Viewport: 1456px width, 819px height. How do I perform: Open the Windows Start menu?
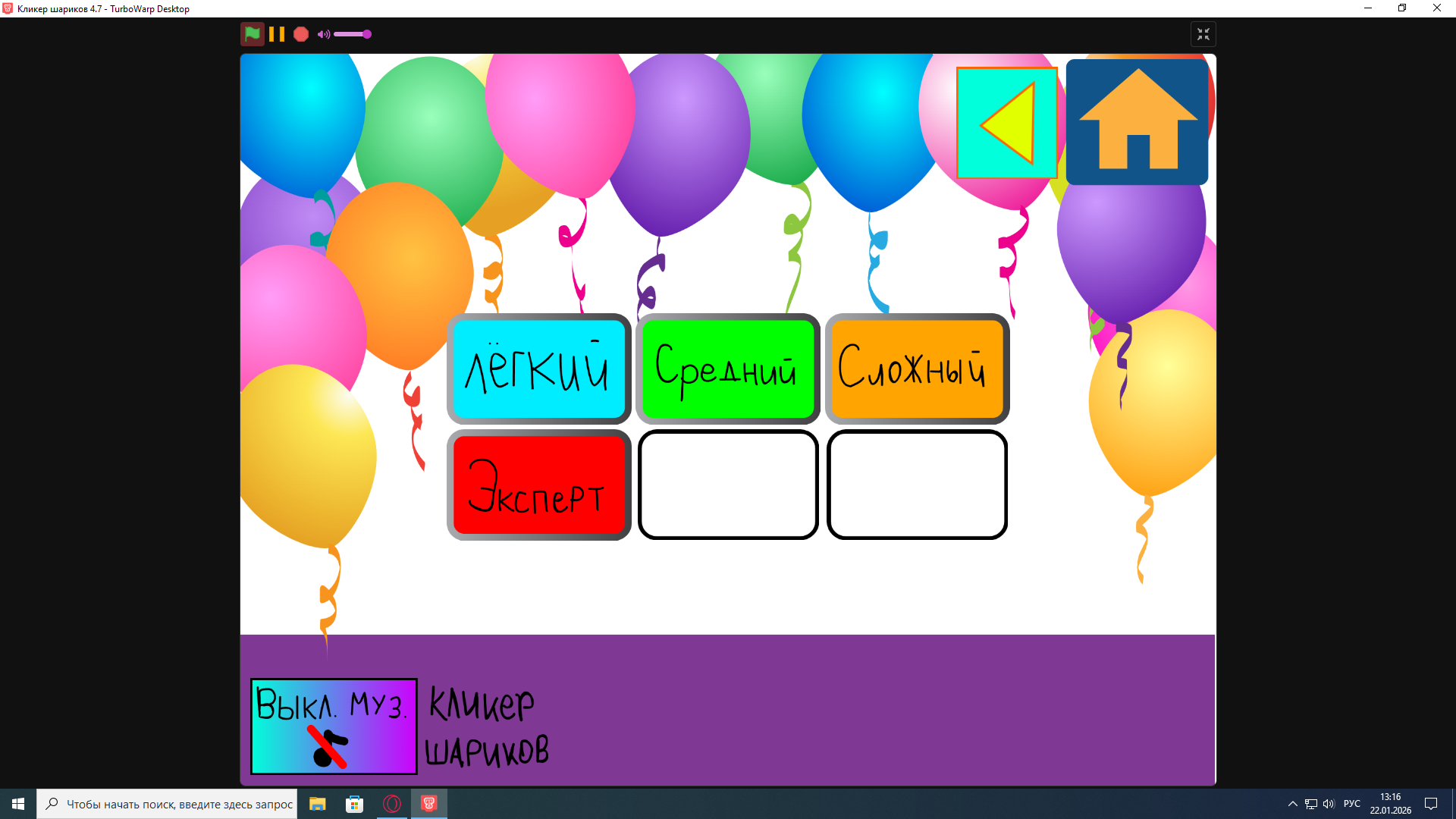[x=18, y=804]
